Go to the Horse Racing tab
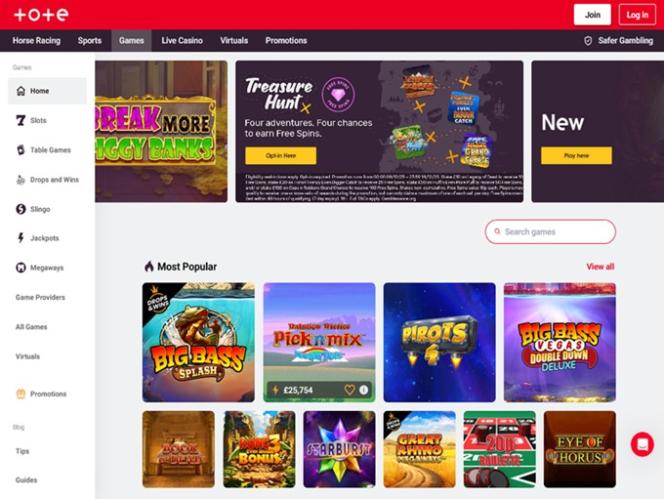Viewport: 664px width, 499px height. pos(36,41)
